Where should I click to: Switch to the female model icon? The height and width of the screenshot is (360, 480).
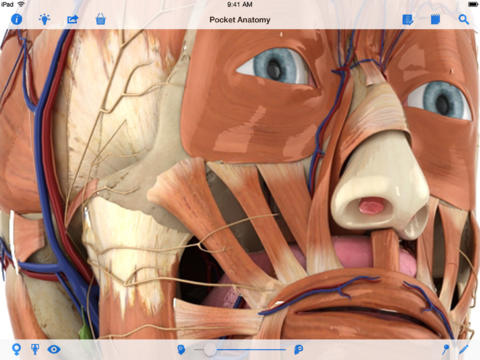point(16,349)
